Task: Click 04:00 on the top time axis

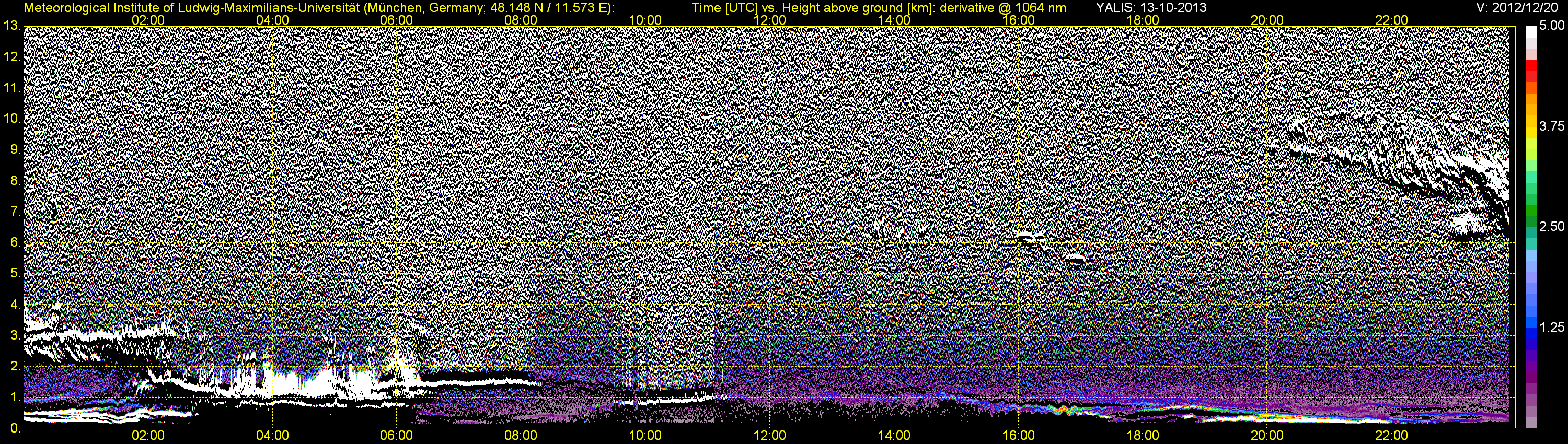Action: pyautogui.click(x=272, y=20)
